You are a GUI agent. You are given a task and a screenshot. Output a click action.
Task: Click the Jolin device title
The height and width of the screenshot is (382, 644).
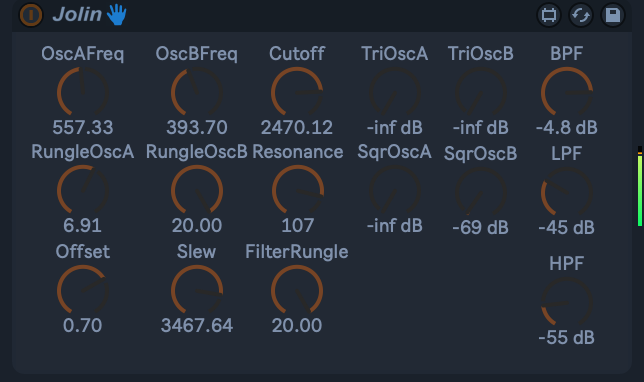77,15
